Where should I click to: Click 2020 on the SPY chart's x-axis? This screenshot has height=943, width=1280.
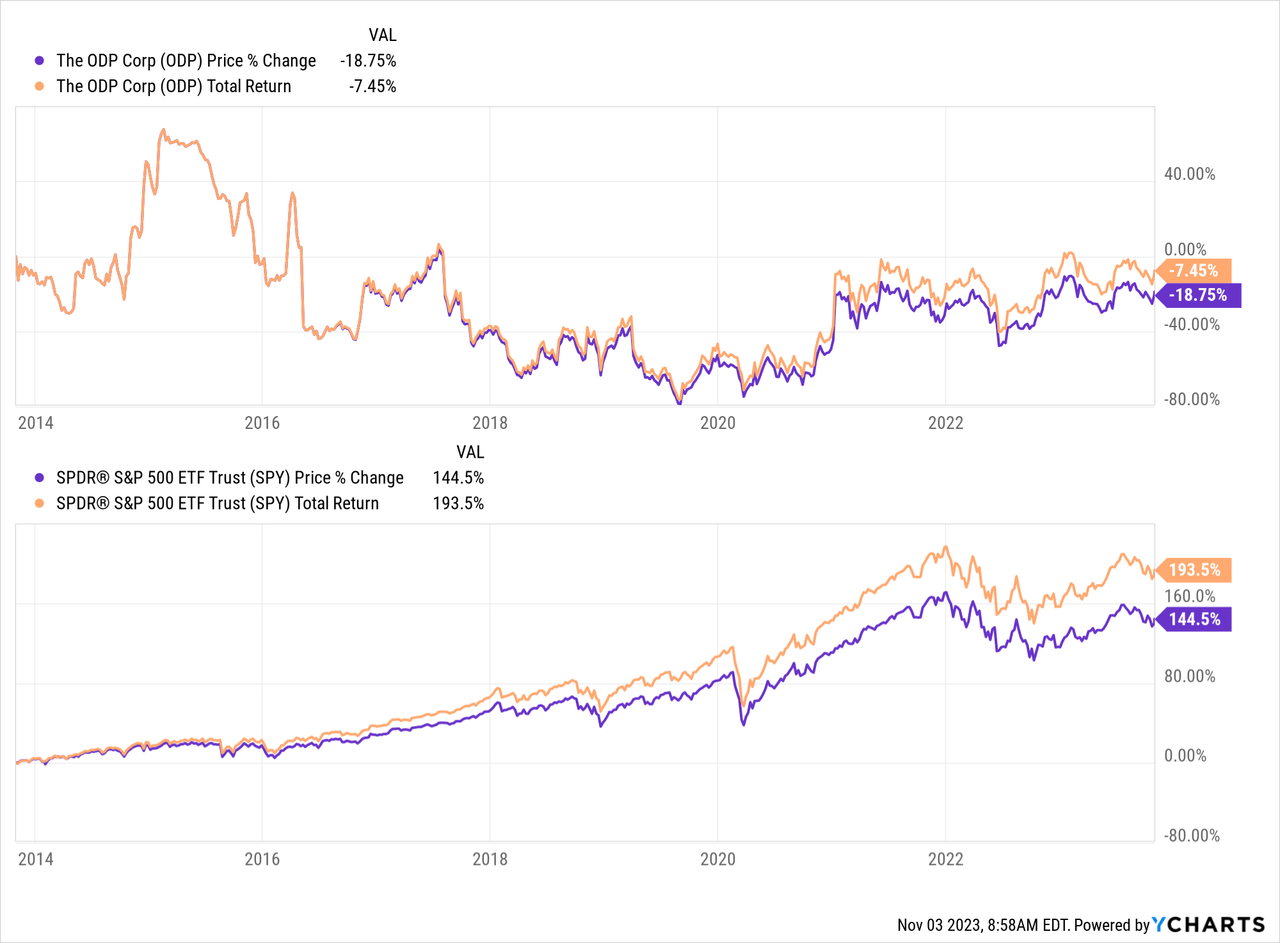[x=718, y=858]
